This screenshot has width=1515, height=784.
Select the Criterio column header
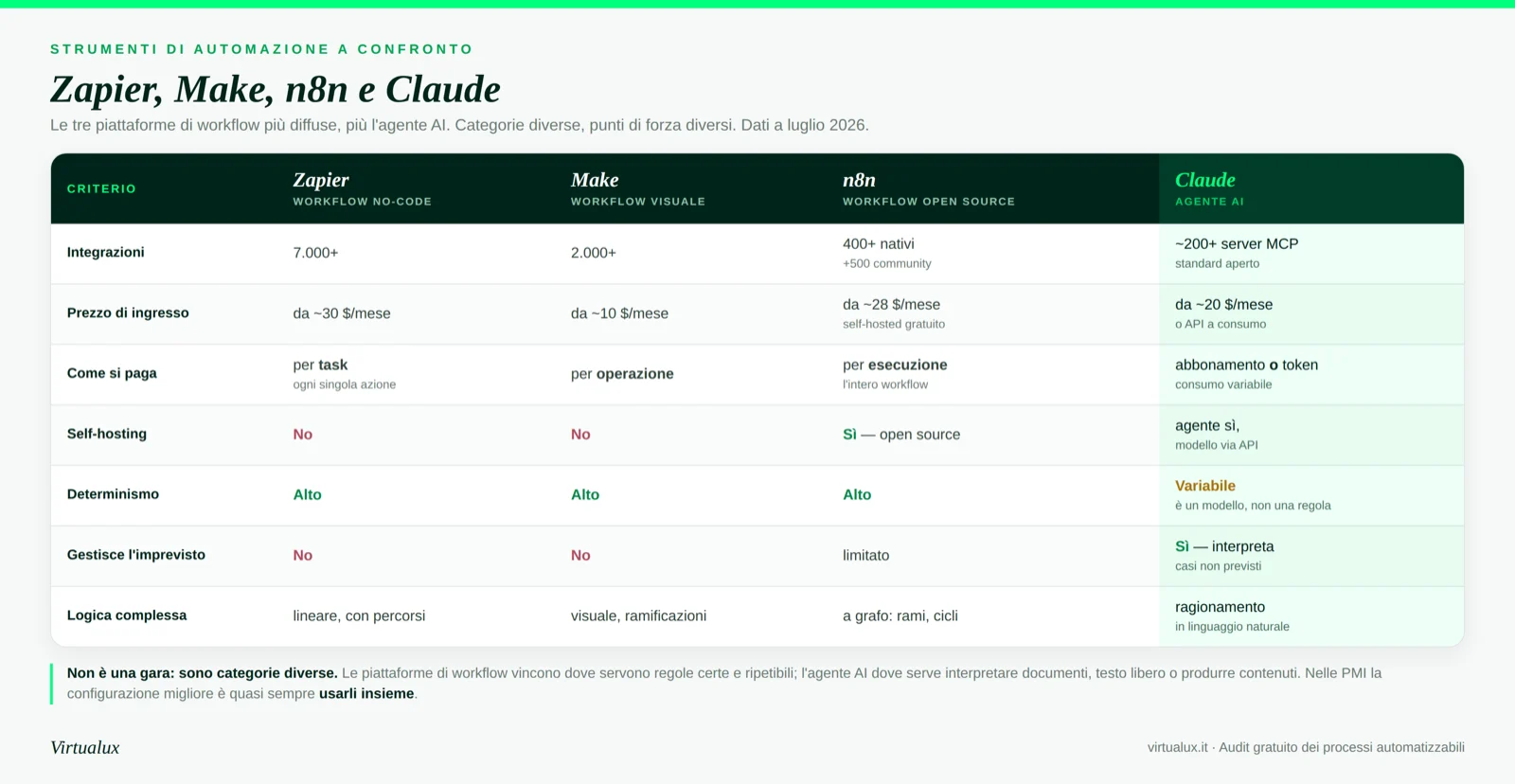pyautogui.click(x=101, y=188)
